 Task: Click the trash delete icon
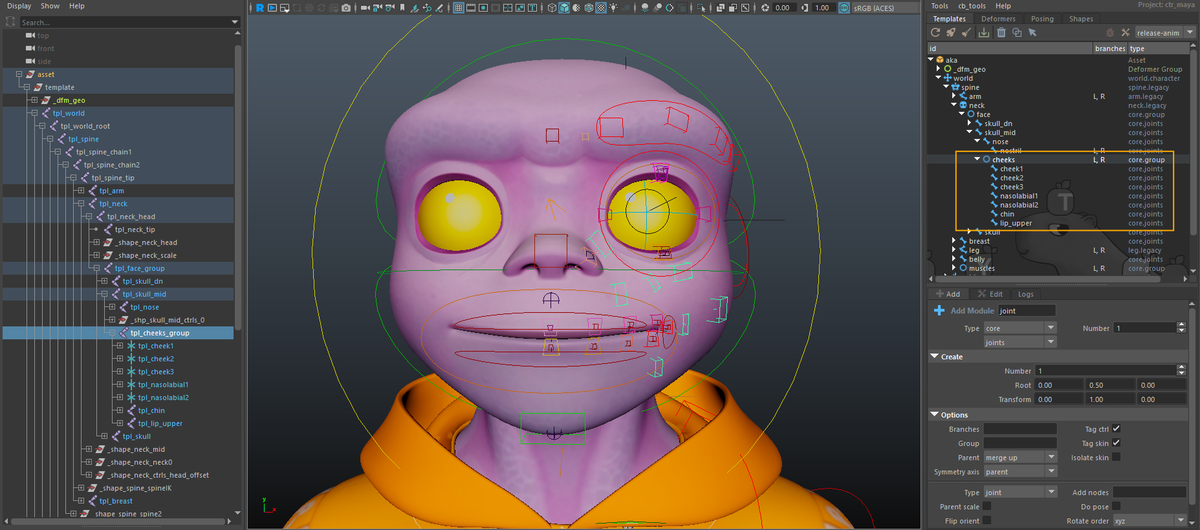pyautogui.click(x=1001, y=32)
